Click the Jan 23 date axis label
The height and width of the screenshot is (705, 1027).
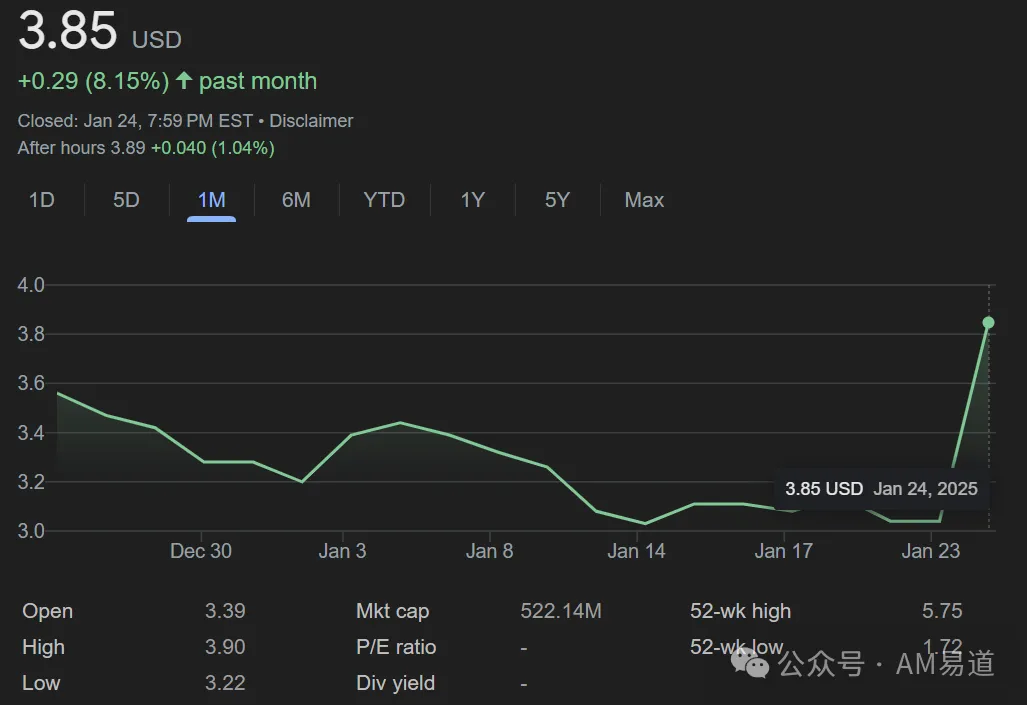(x=930, y=551)
